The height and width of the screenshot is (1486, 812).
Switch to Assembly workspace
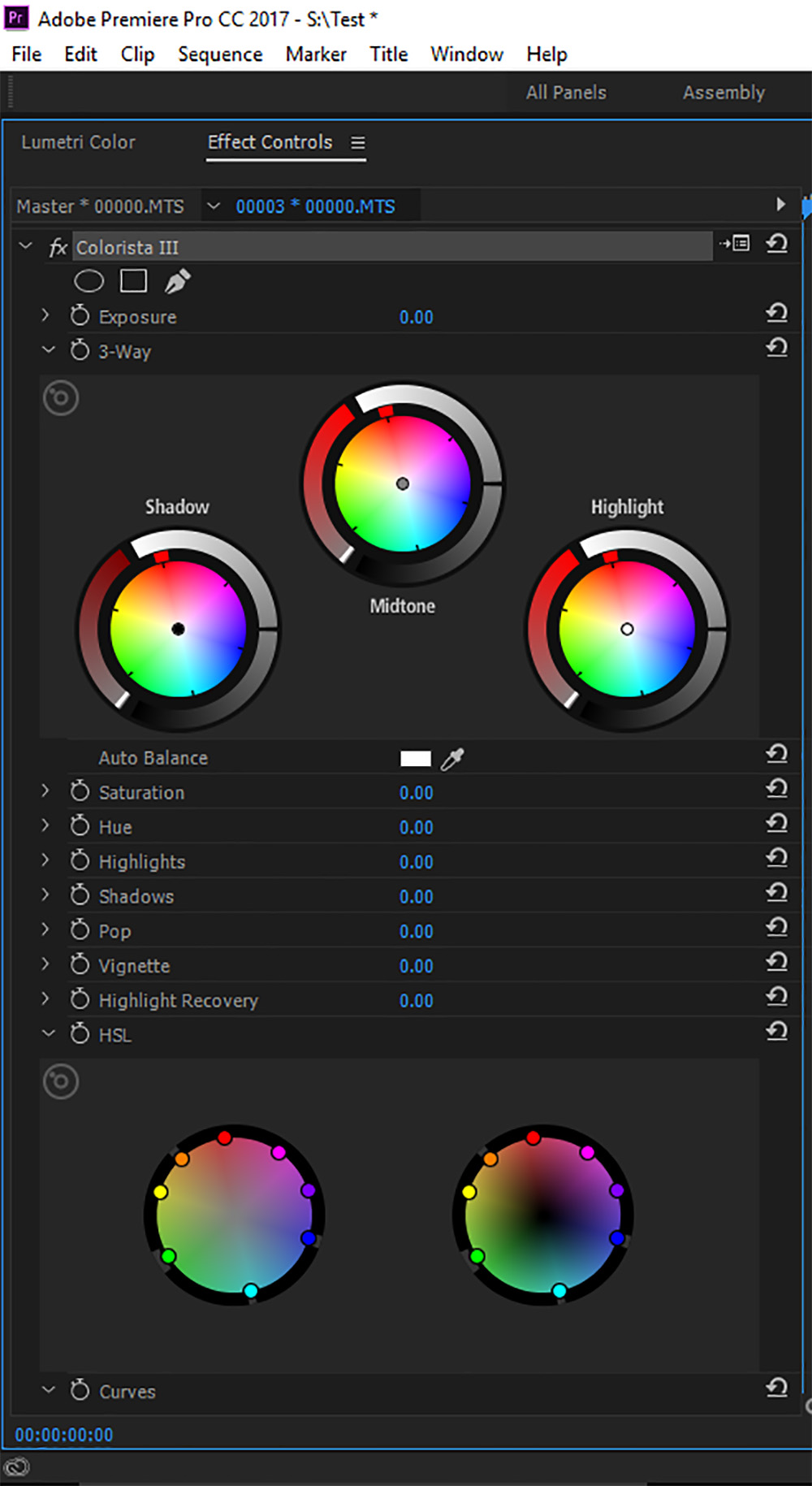tap(723, 93)
